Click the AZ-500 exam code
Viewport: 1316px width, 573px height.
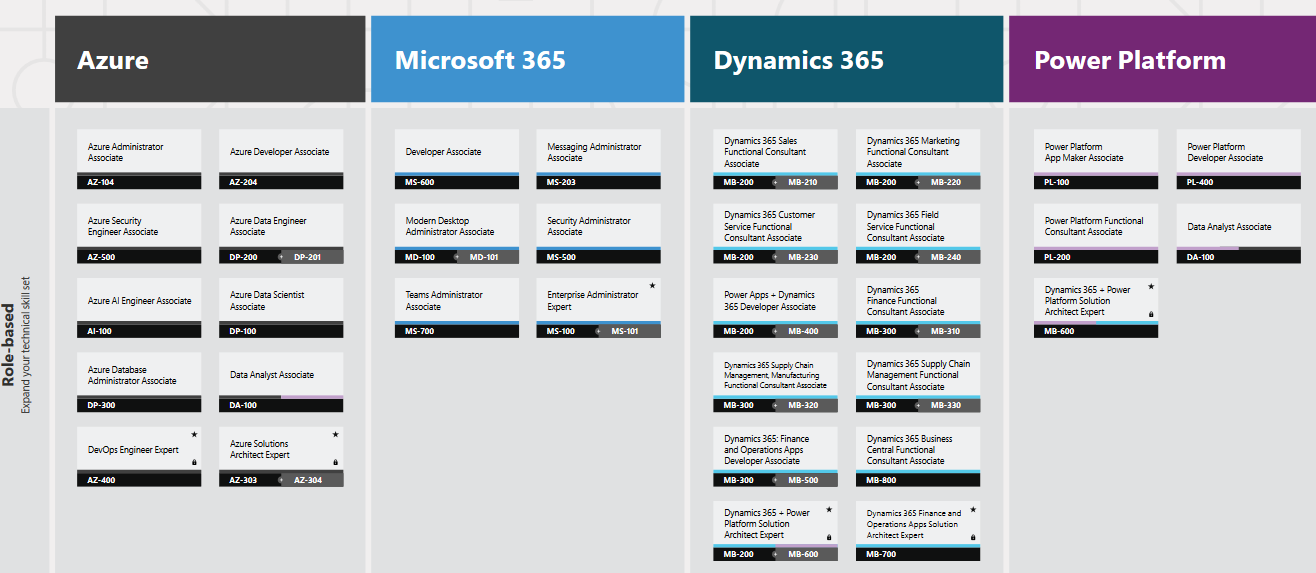(101, 257)
